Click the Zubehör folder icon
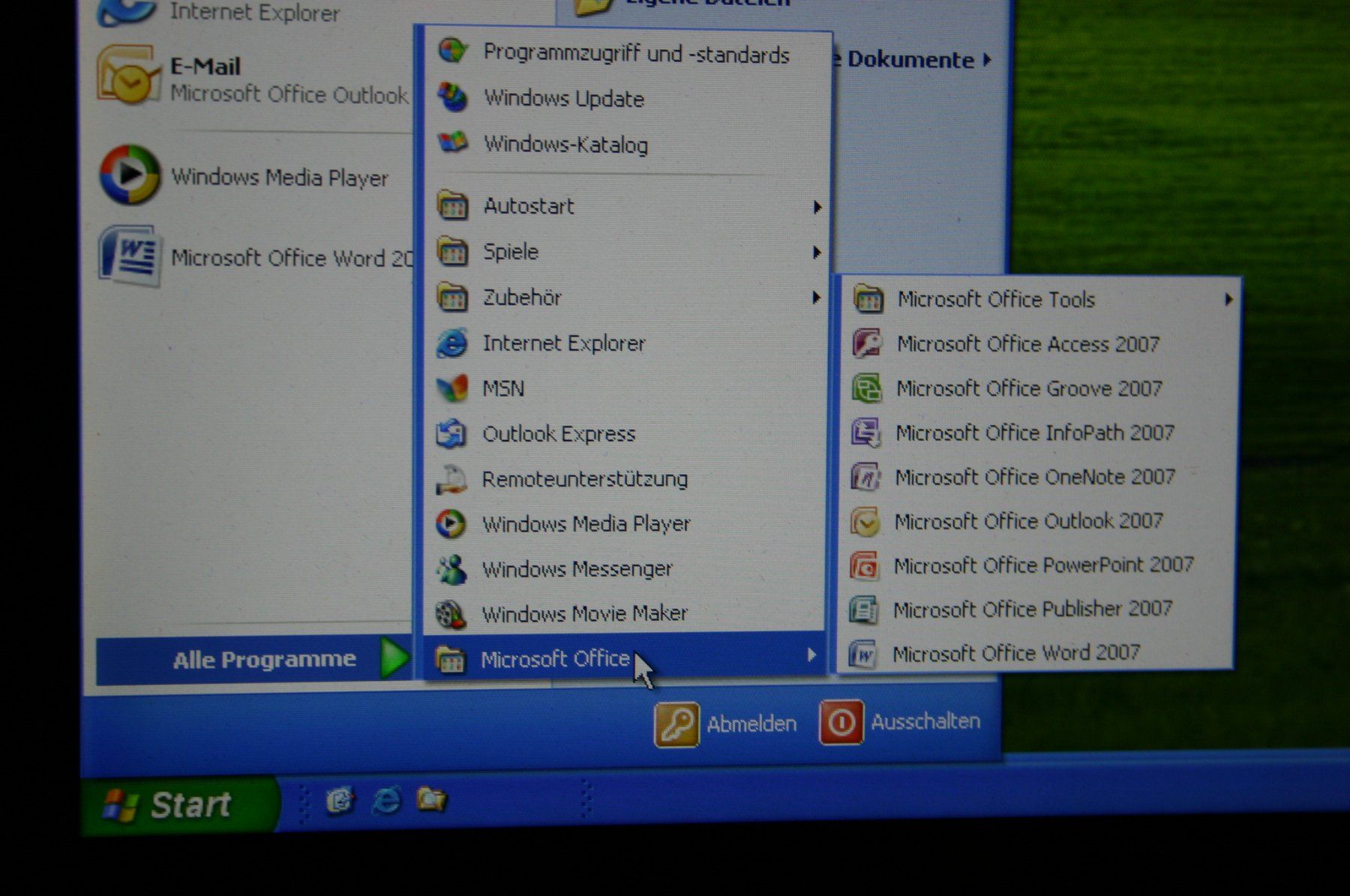Screen dimensions: 1350x896 pos(453,297)
